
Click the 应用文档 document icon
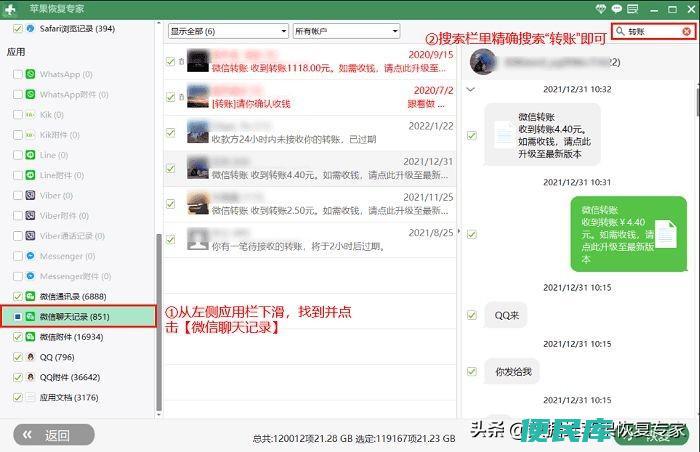pyautogui.click(x=30, y=397)
